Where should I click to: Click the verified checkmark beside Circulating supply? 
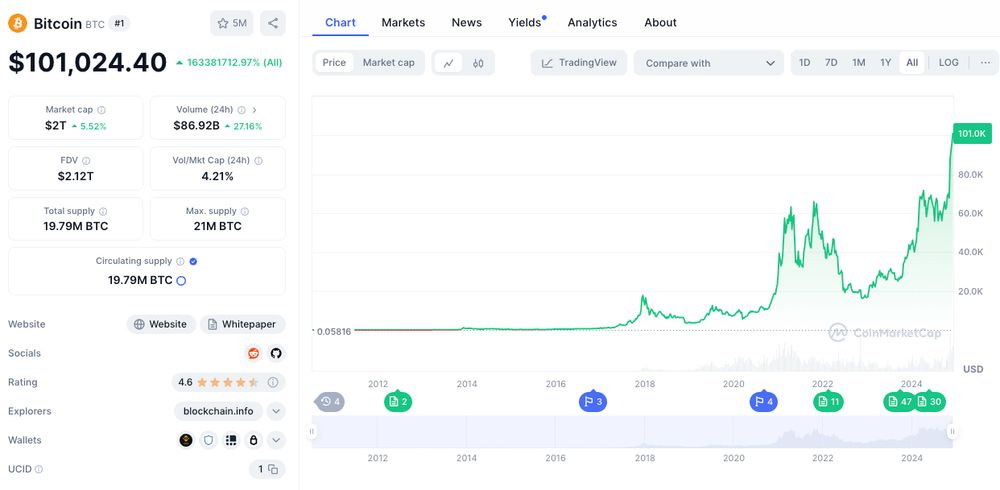[x=193, y=261]
